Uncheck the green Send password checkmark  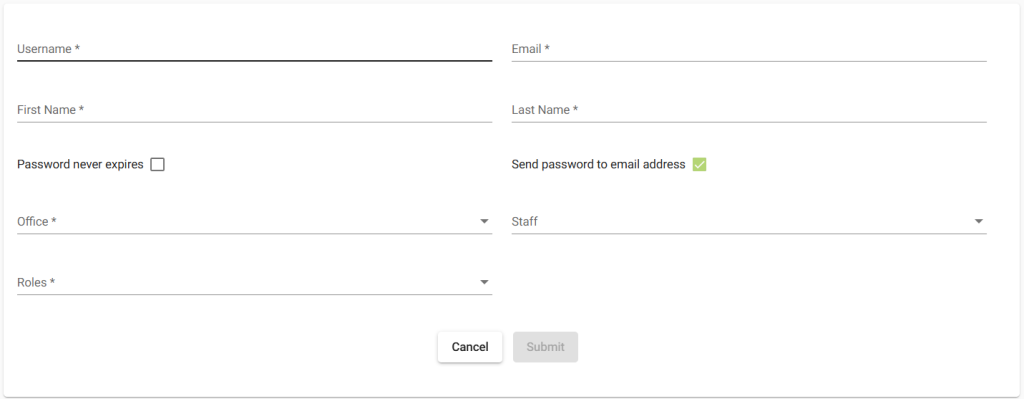(699, 165)
